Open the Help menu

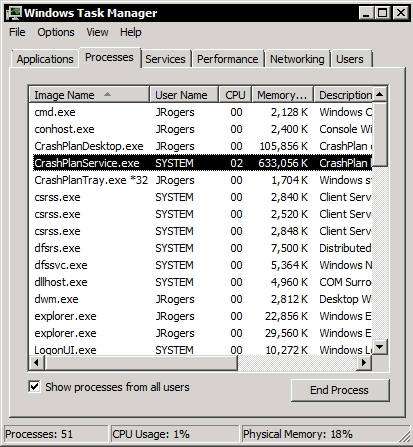pos(131,32)
